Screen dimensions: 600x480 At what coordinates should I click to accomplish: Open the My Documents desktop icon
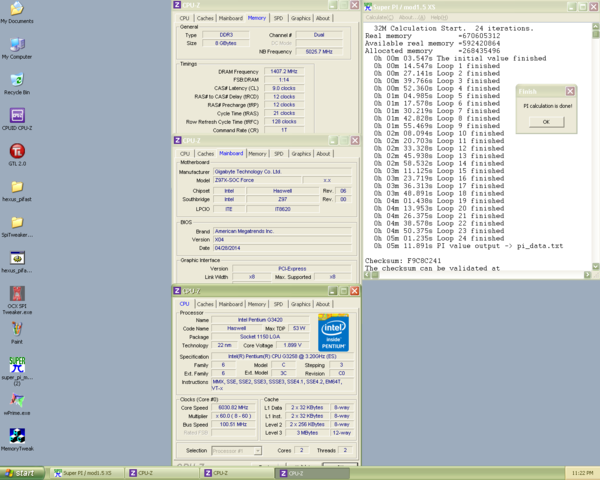(x=17, y=13)
